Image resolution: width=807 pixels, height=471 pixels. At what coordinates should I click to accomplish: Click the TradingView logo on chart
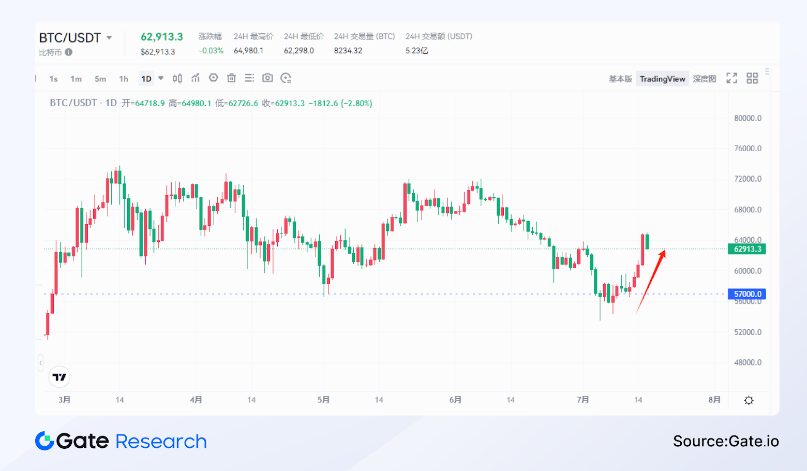[60, 377]
